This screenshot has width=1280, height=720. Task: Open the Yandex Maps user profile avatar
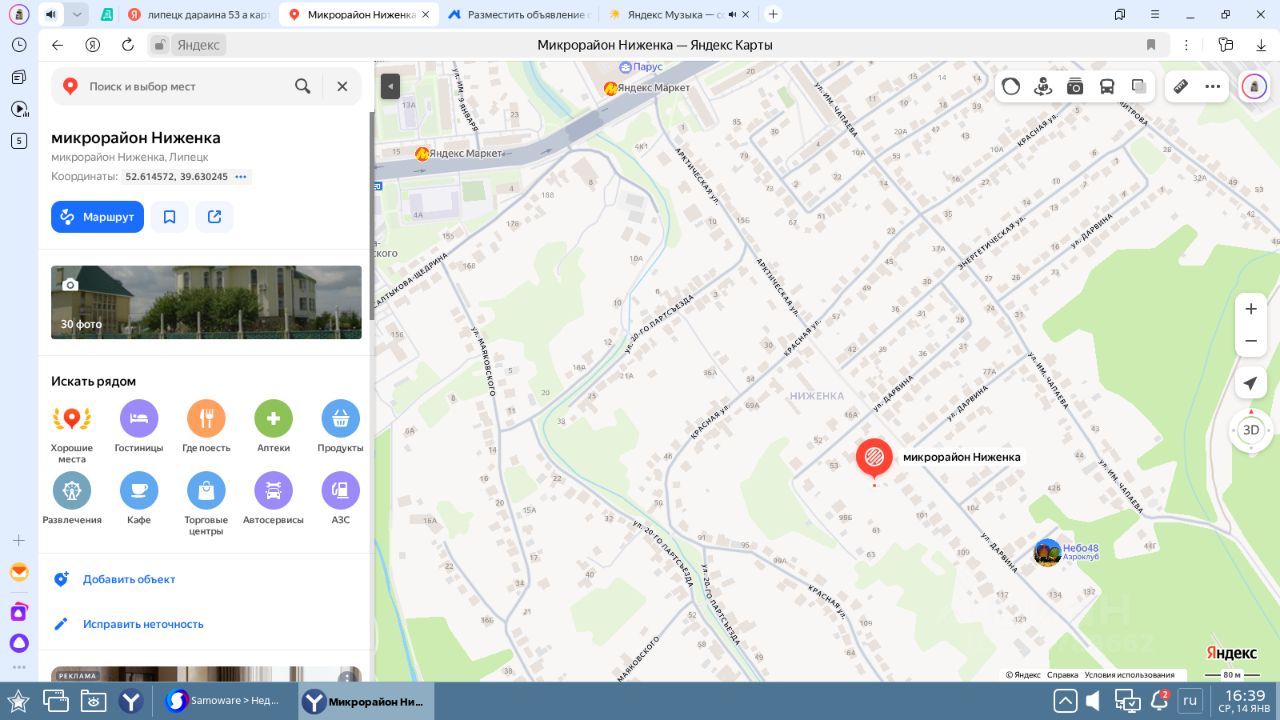point(1254,86)
